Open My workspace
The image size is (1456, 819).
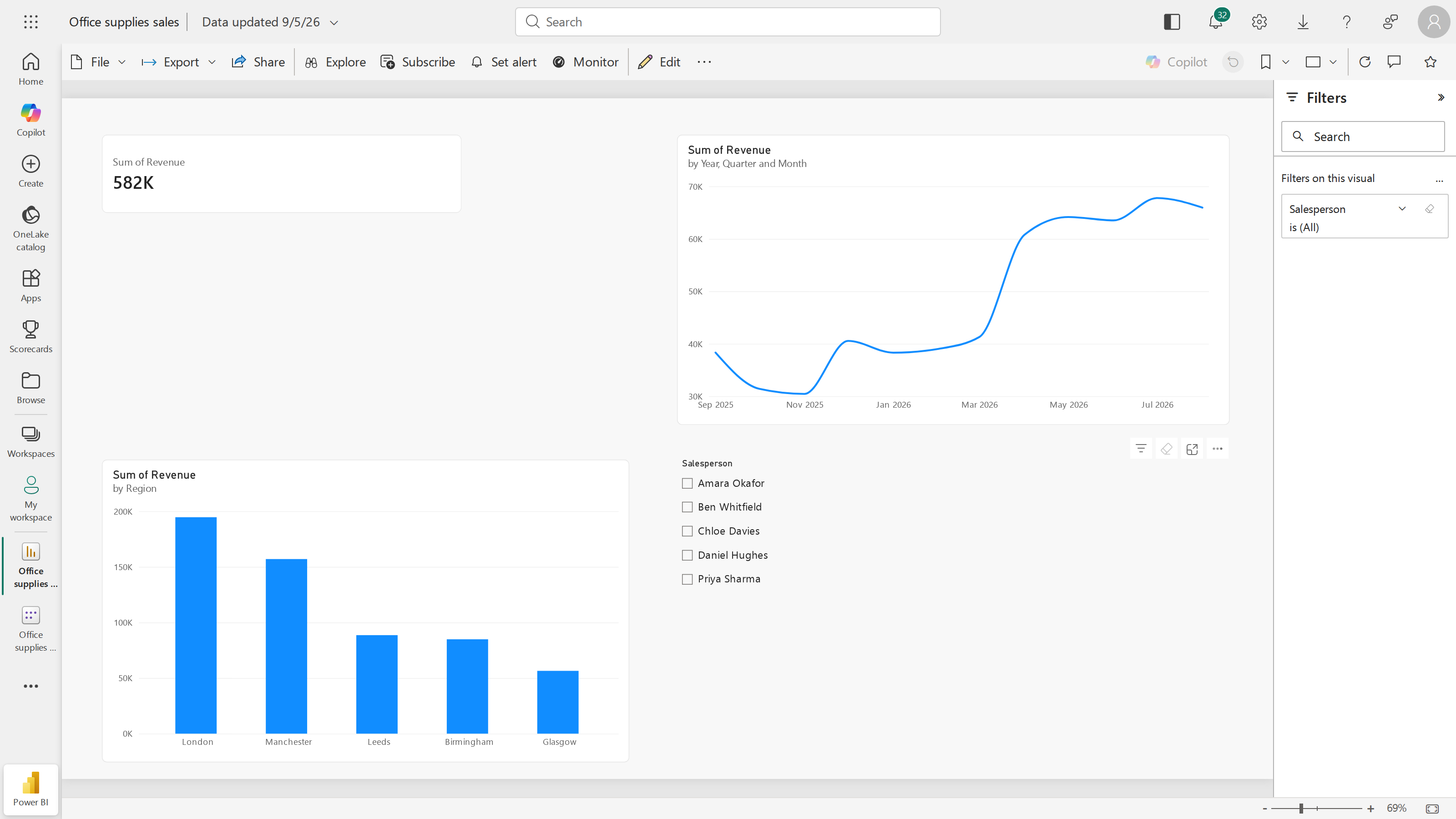(x=30, y=499)
